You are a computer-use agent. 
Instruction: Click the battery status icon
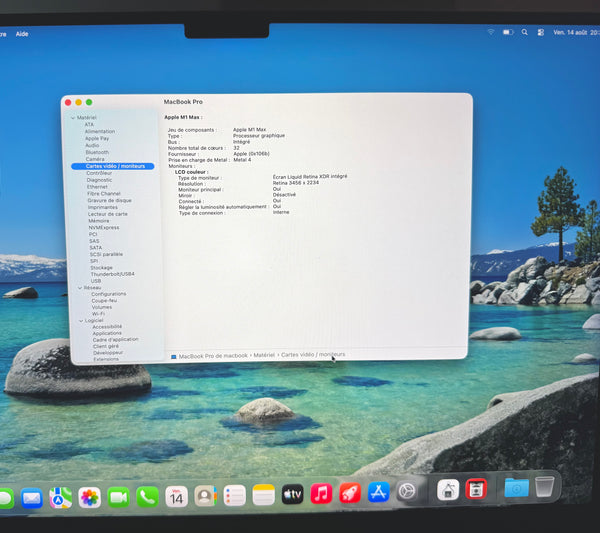click(x=508, y=32)
